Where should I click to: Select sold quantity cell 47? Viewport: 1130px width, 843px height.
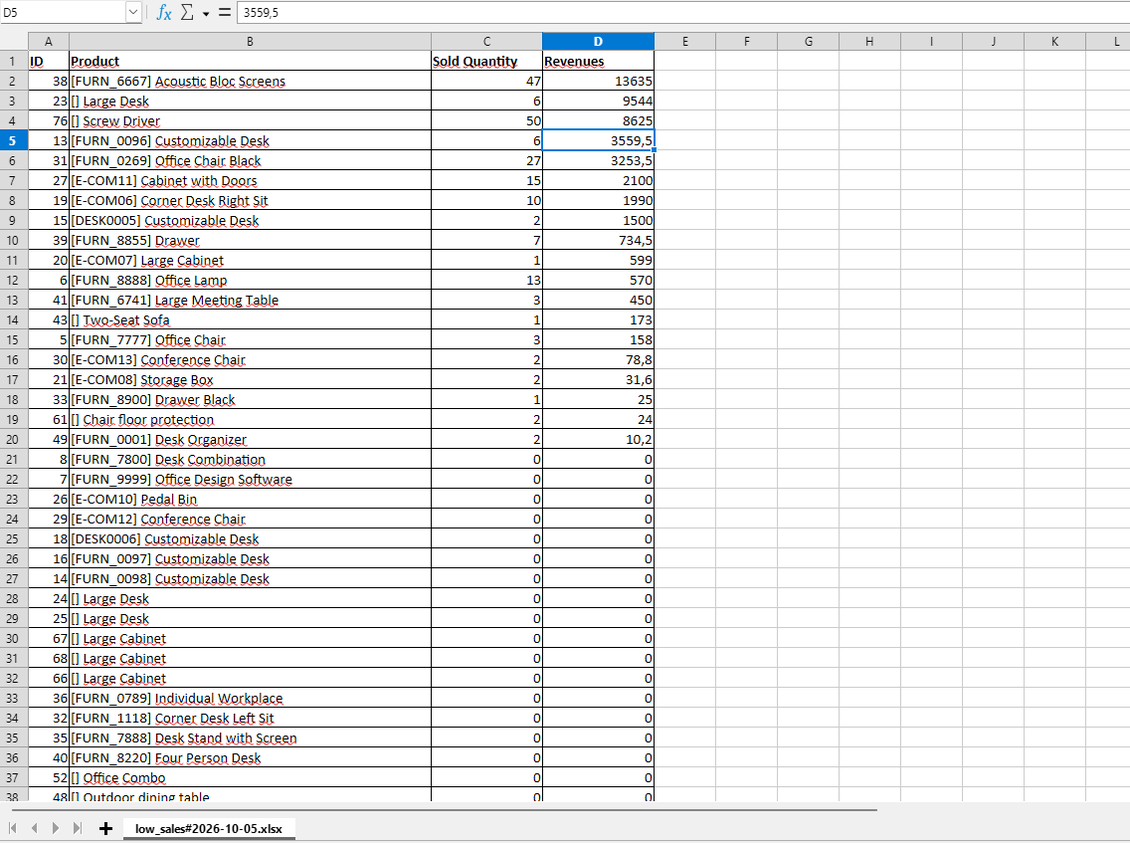tap(486, 81)
